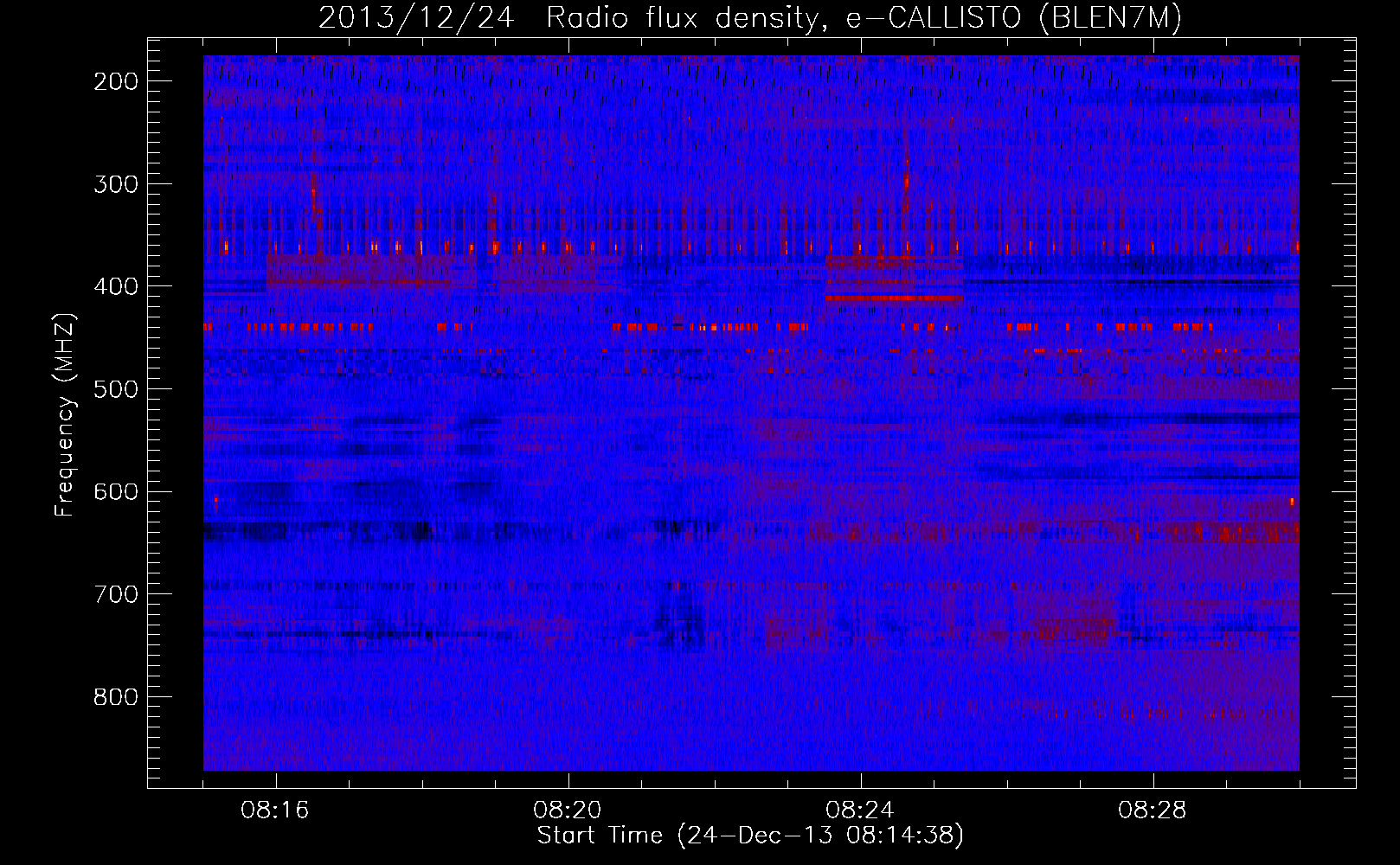
Task: Click the bright vertical burst near 300 MHz at 08:24
Action: [x=907, y=182]
